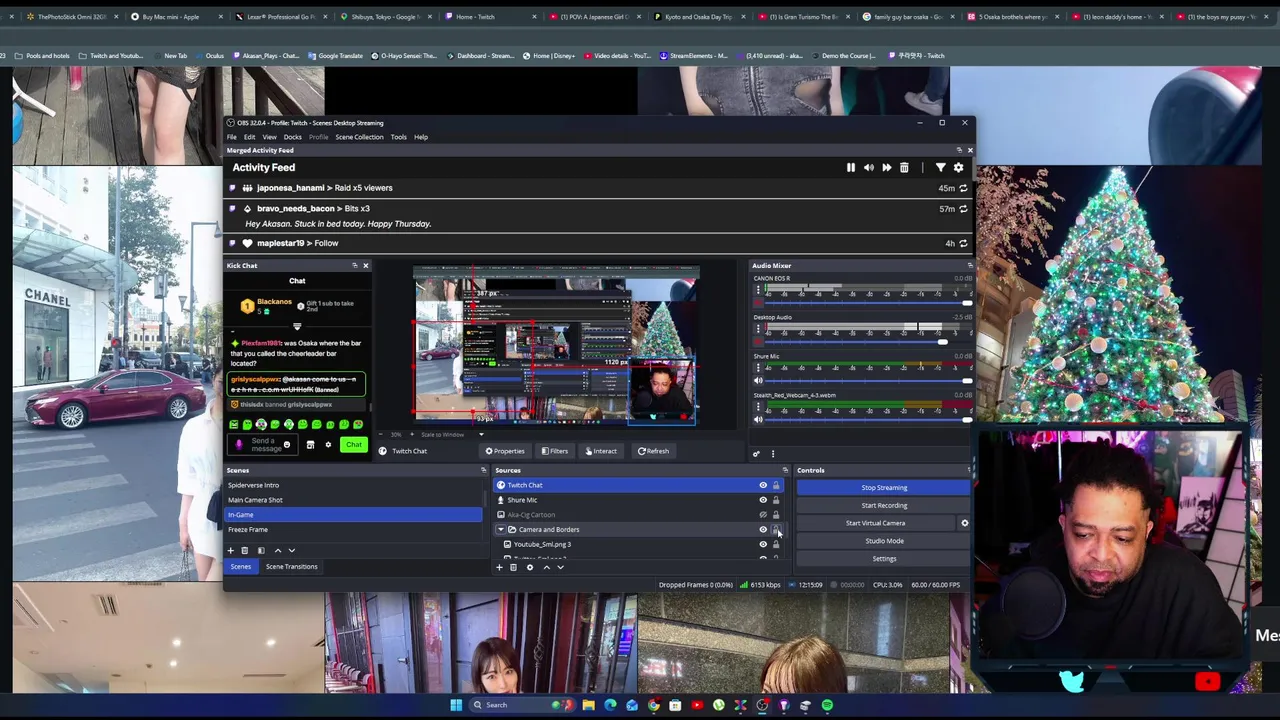Pause the Activity Feed alerts
1280x720 pixels.
pos(851,168)
